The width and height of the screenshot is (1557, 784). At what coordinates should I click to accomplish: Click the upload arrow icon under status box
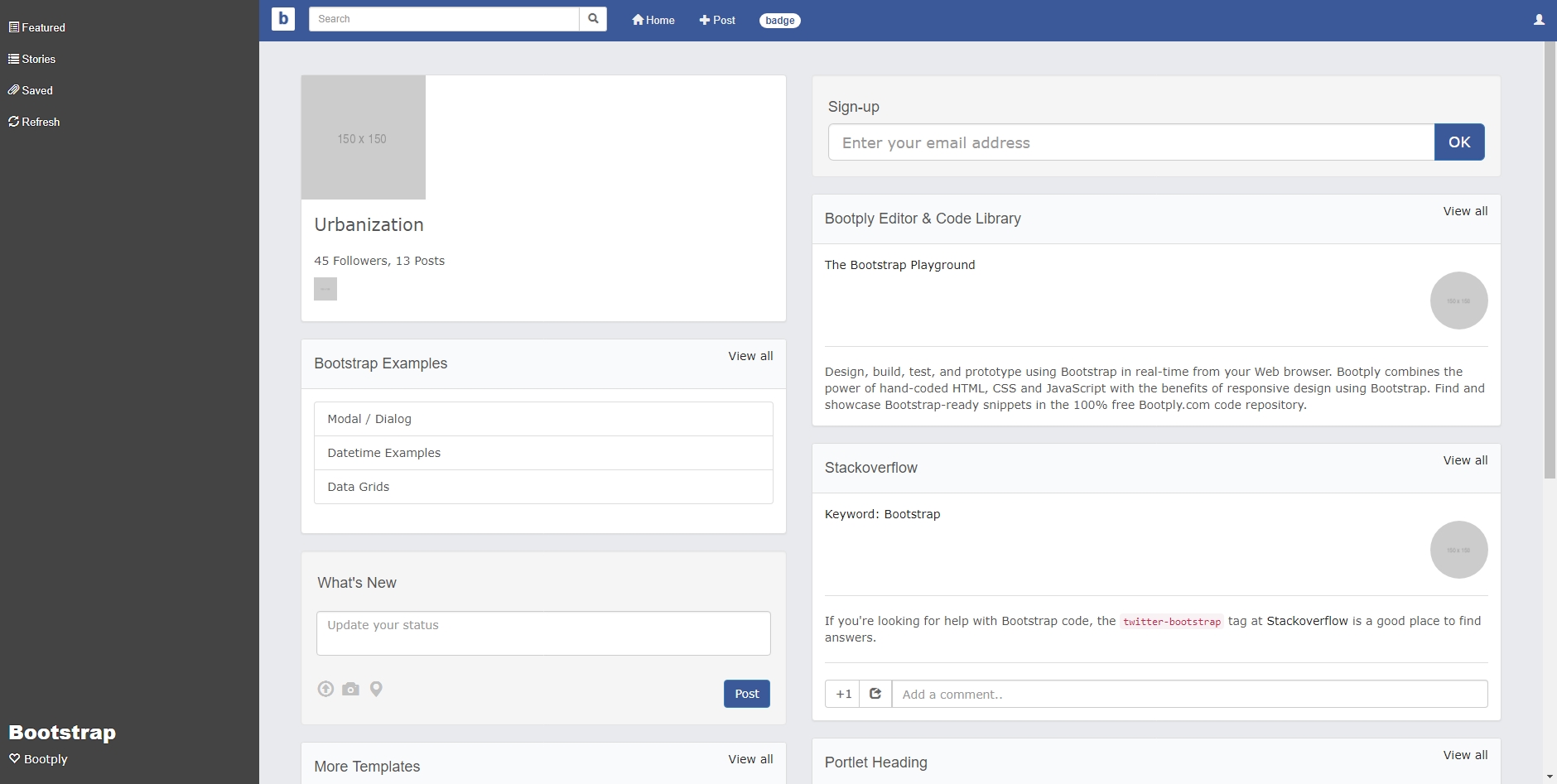click(325, 689)
